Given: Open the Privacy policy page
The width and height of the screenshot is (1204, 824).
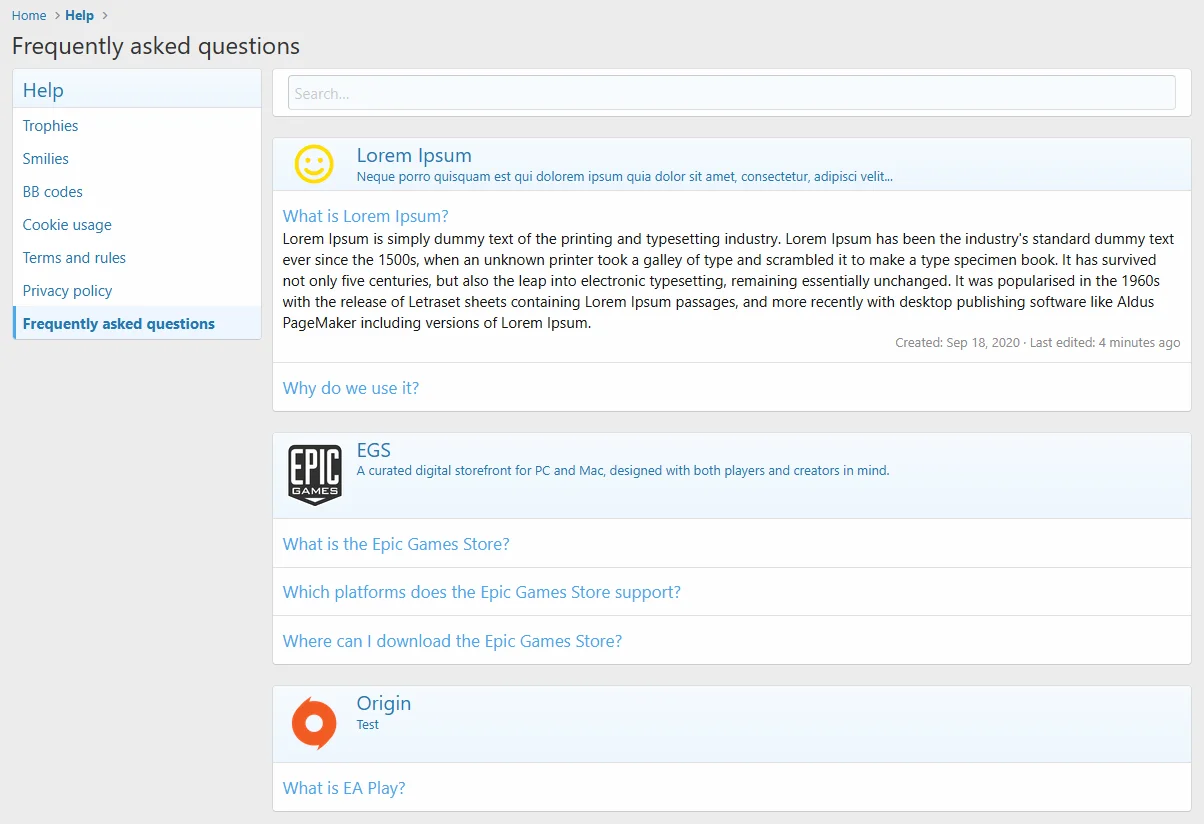Looking at the screenshot, I should [x=67, y=291].
